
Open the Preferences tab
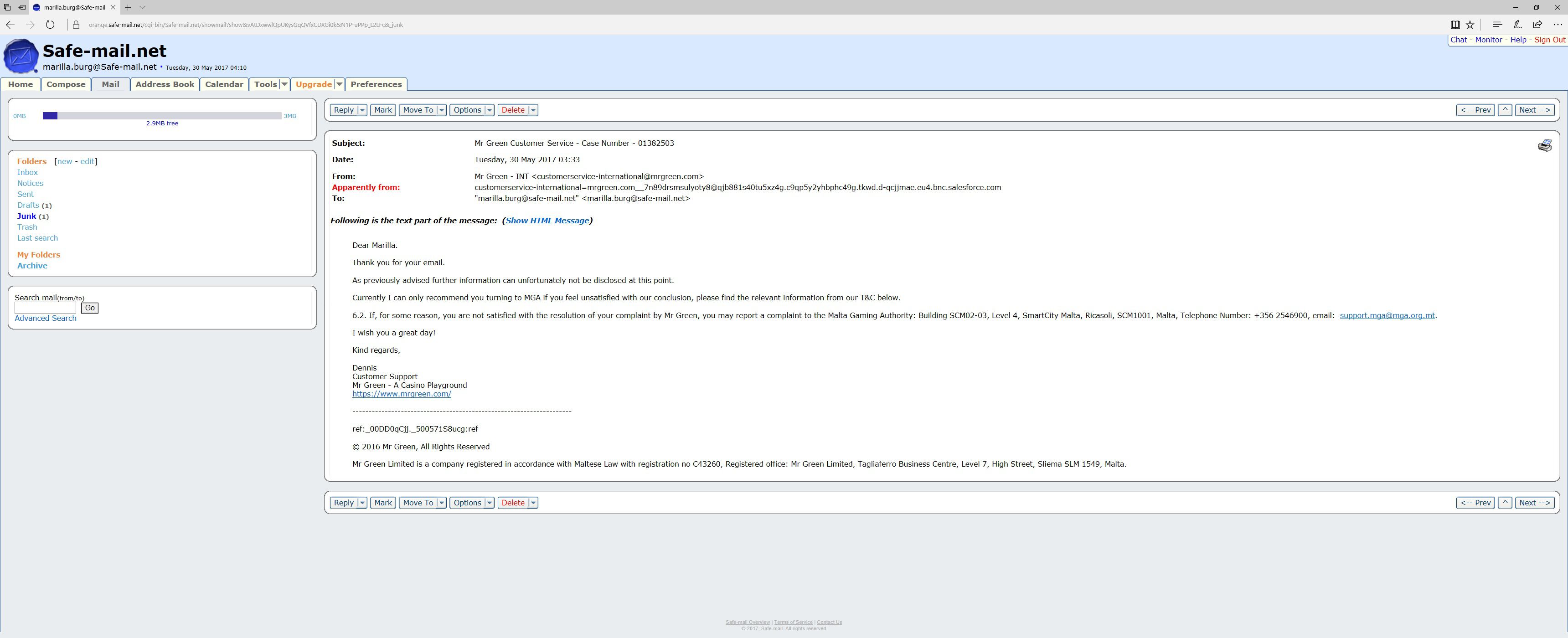pyautogui.click(x=376, y=85)
